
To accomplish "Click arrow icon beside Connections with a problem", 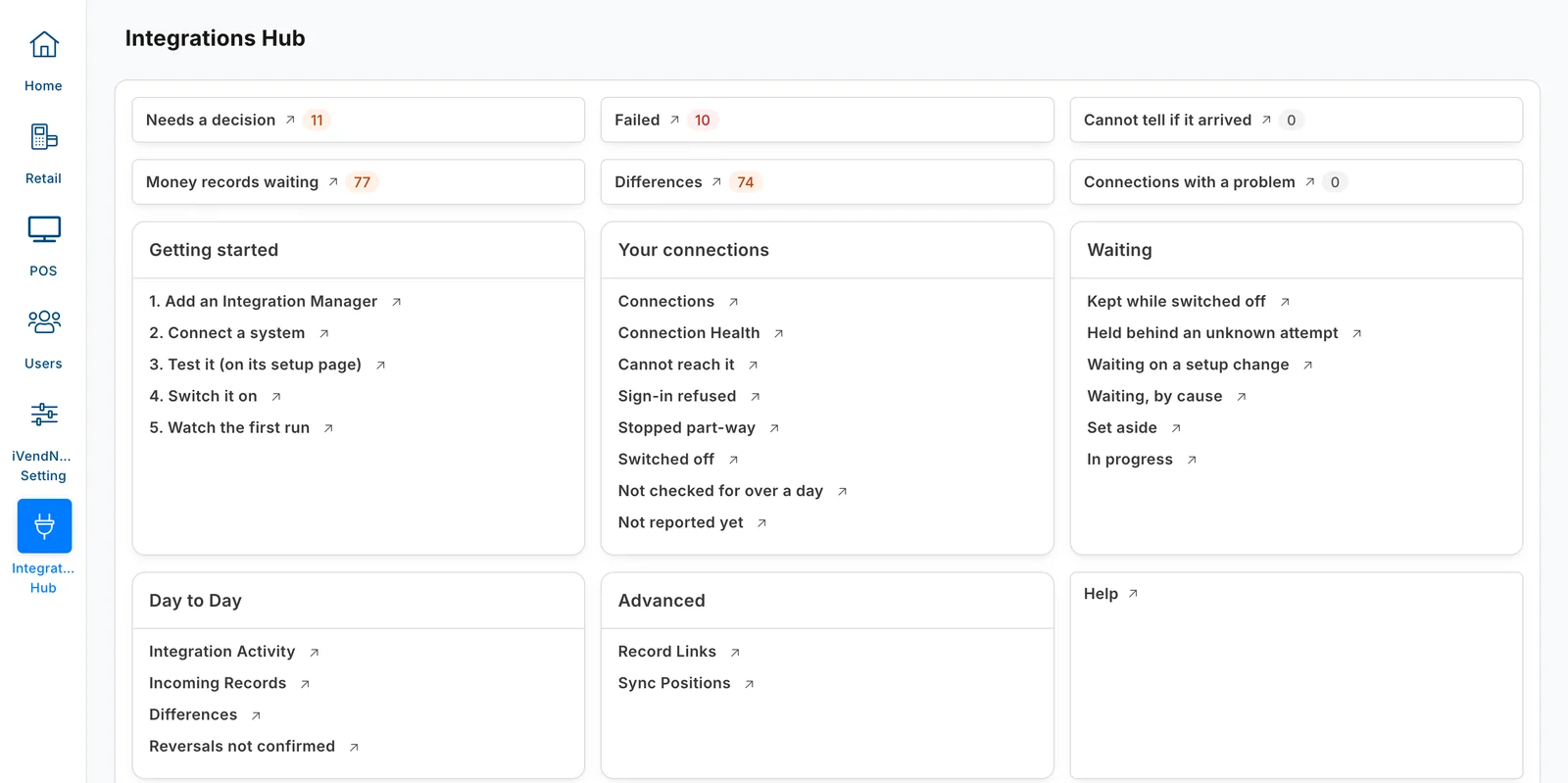I will coord(1309,182).
